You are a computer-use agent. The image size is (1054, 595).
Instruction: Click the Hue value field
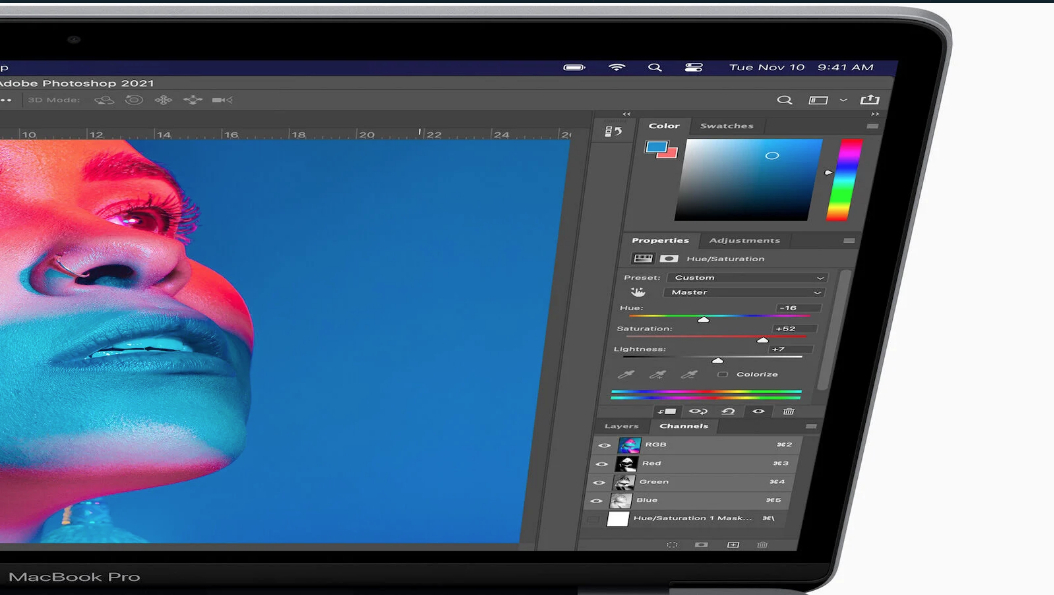[798, 308]
